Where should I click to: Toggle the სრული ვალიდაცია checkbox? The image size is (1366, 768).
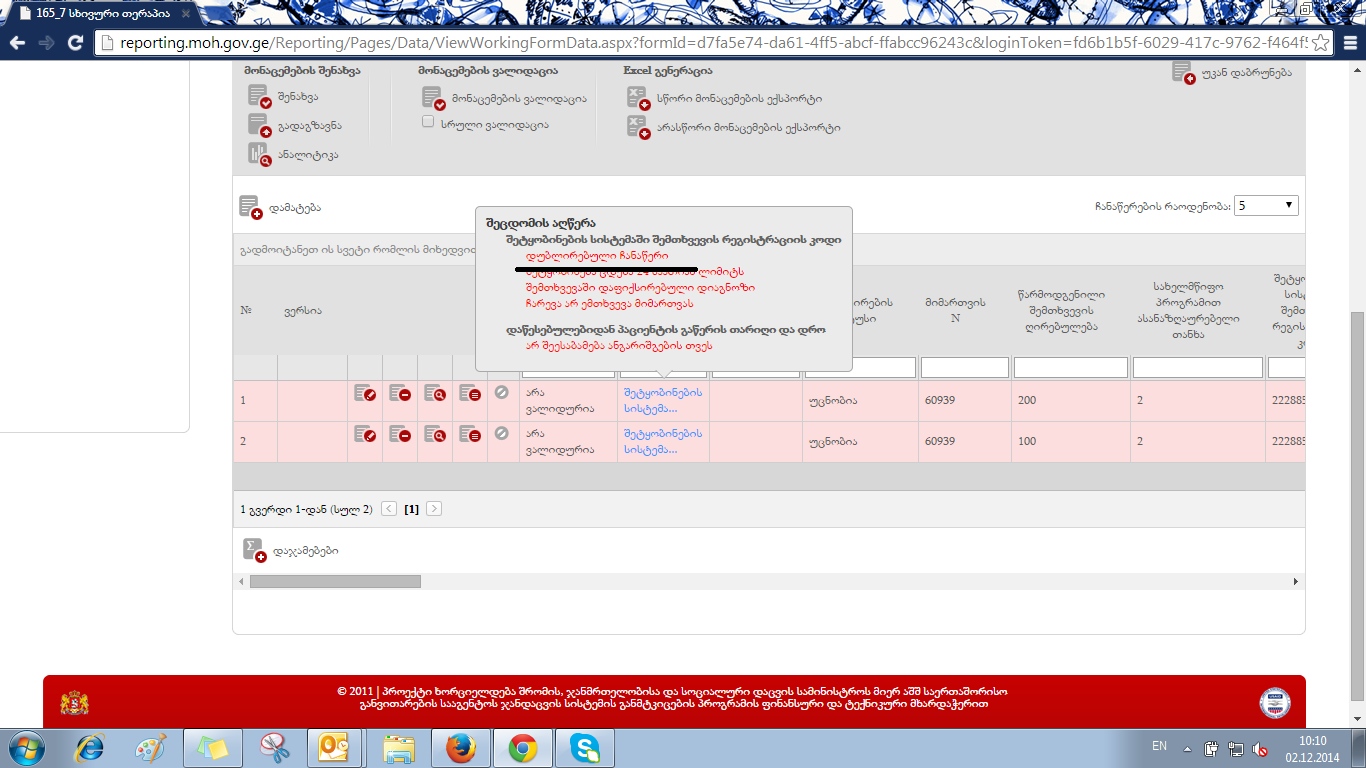[x=428, y=122]
